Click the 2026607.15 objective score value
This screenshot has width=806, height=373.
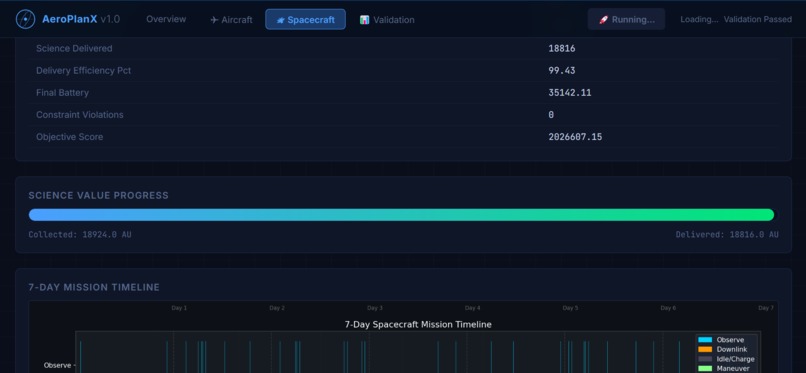click(x=575, y=137)
